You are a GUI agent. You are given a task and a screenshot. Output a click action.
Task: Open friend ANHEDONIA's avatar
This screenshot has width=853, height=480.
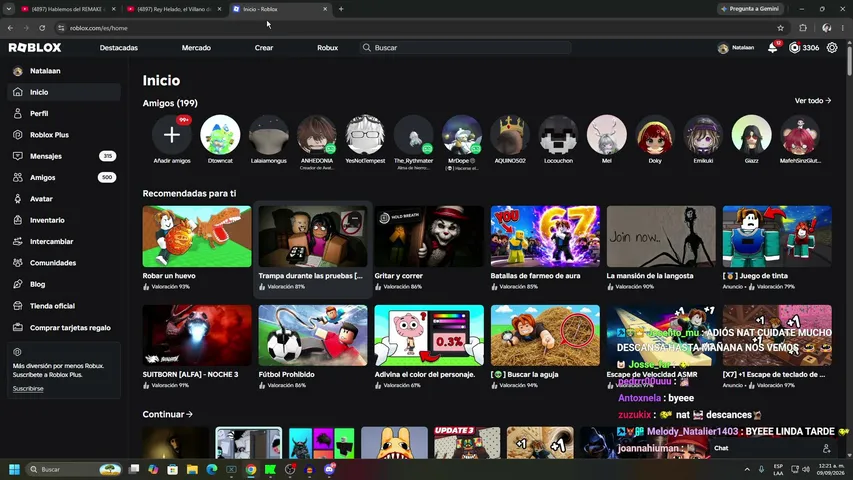point(317,134)
